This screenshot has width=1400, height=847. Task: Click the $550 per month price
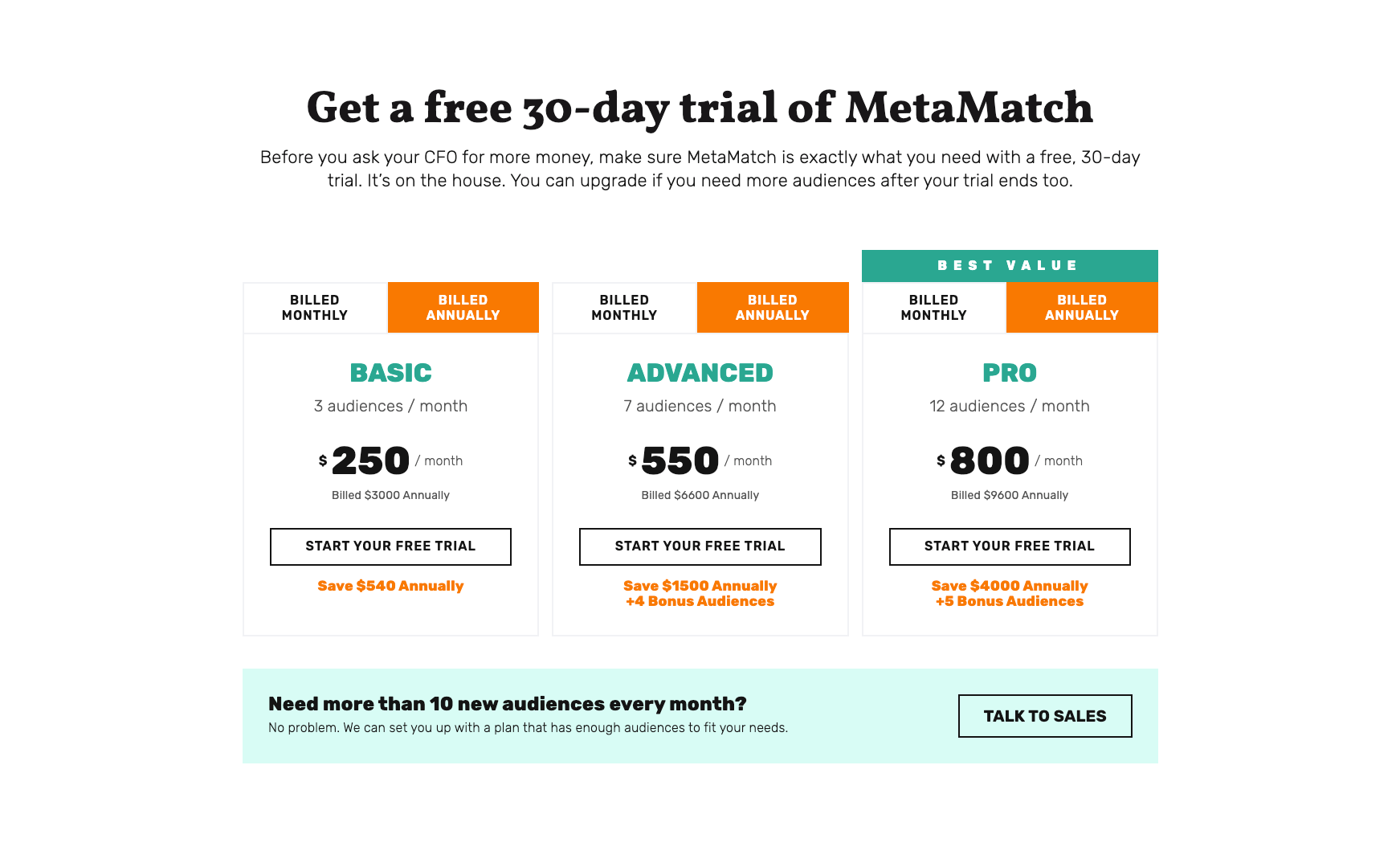[x=700, y=460]
